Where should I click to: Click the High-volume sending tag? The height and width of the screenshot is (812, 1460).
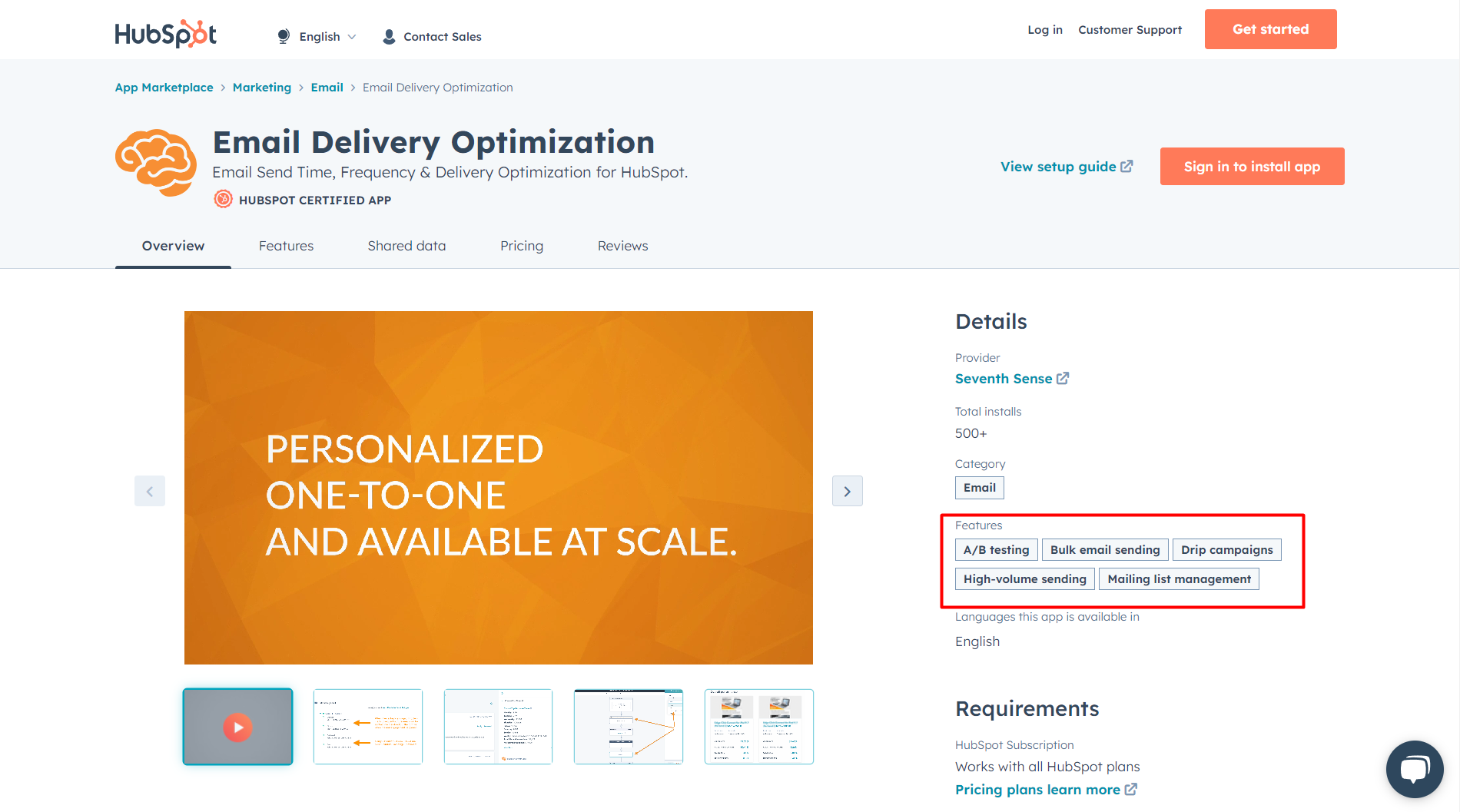(1025, 579)
